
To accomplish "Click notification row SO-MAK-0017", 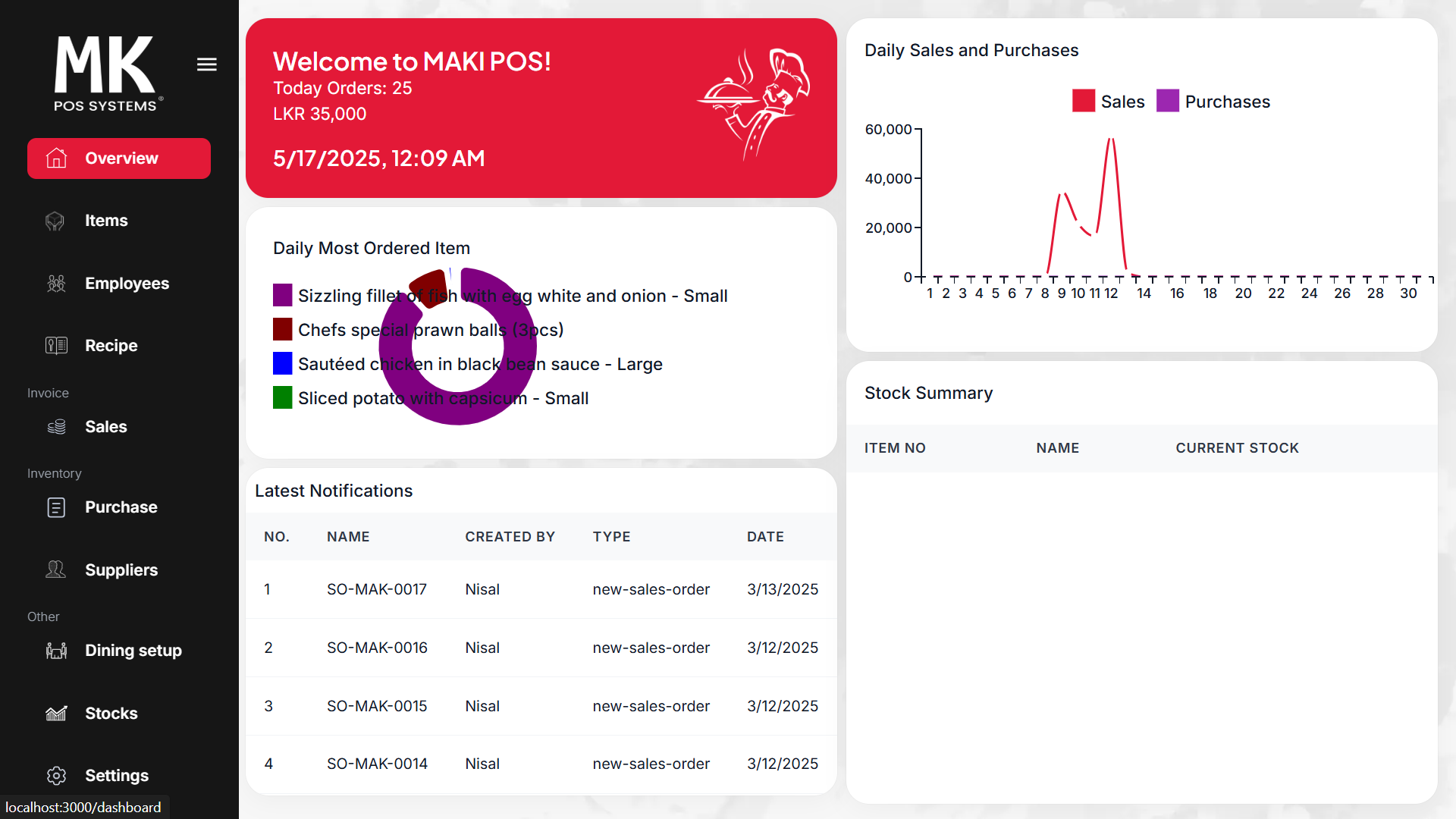I will click(376, 589).
